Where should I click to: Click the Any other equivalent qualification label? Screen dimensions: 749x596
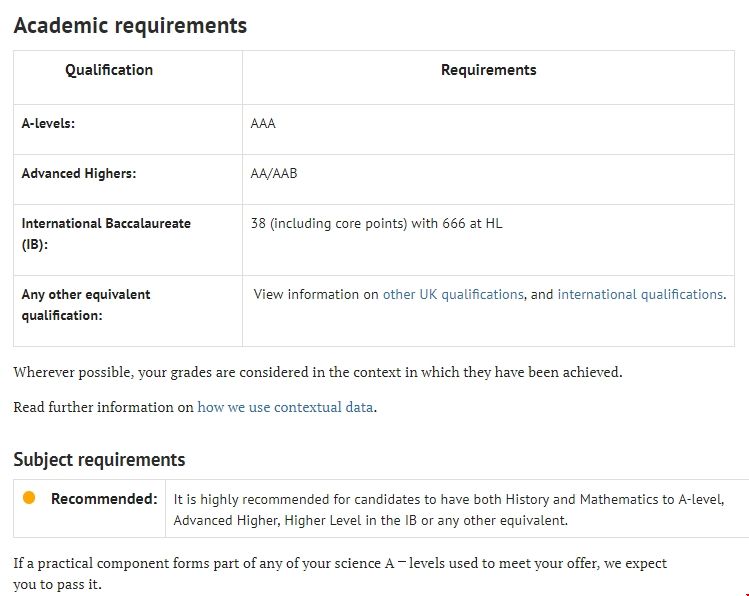(86, 305)
